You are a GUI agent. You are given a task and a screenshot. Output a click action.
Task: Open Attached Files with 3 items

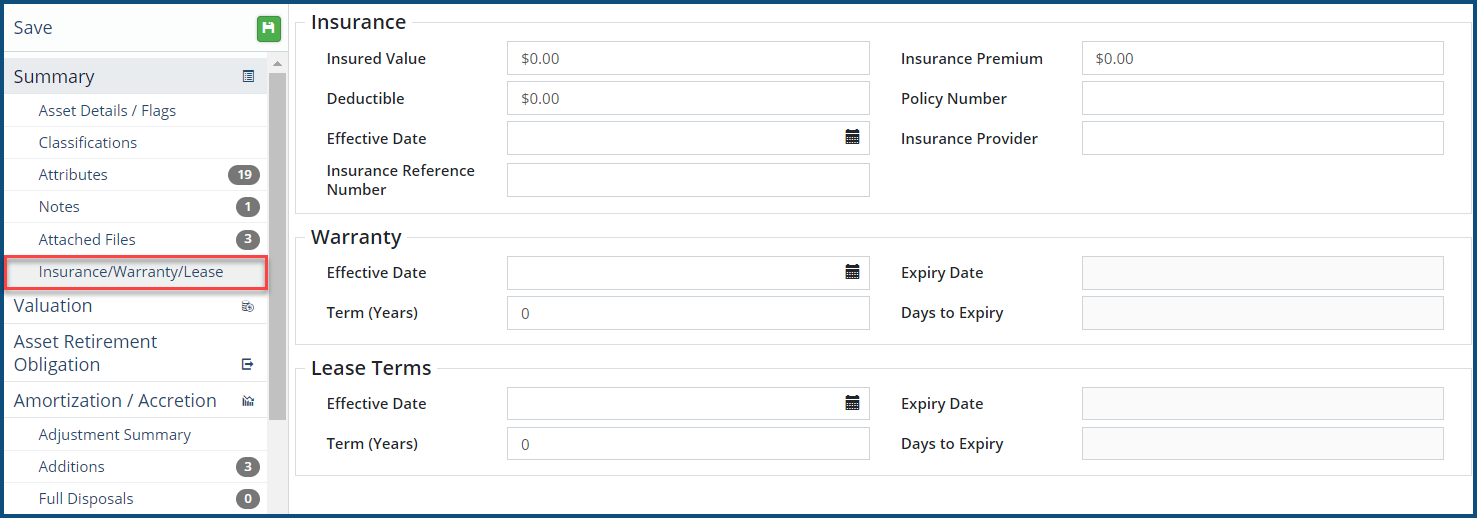(x=87, y=240)
